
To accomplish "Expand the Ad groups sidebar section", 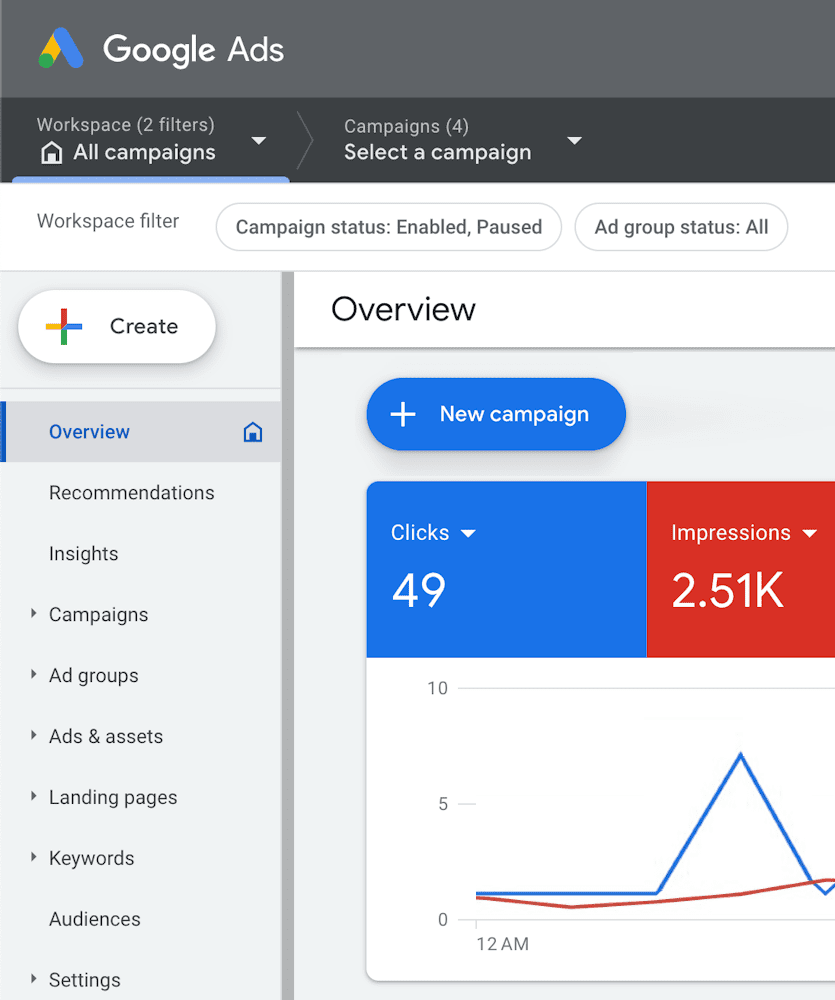I will click(34, 674).
